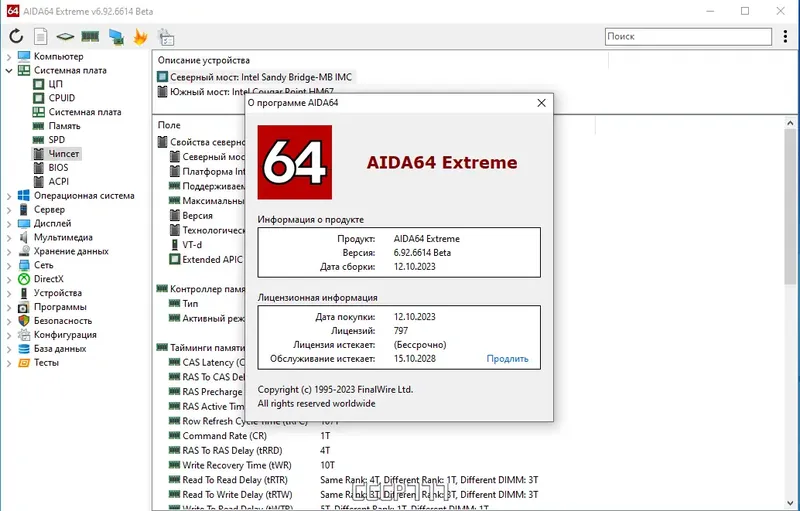Collapse the Системная плата tree node
Image resolution: width=800 pixels, height=511 pixels.
pos(9,70)
